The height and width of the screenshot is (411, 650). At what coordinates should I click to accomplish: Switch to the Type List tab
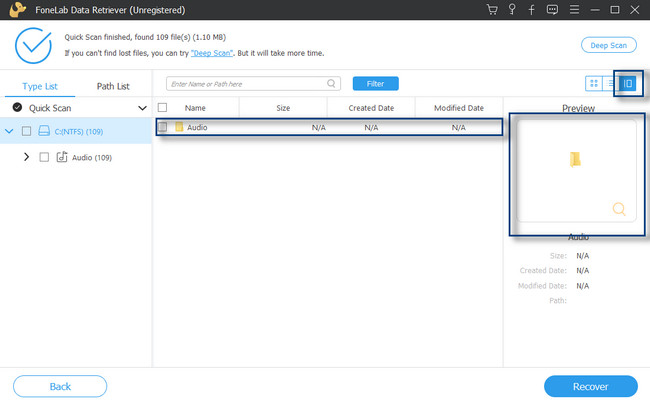tap(40, 86)
